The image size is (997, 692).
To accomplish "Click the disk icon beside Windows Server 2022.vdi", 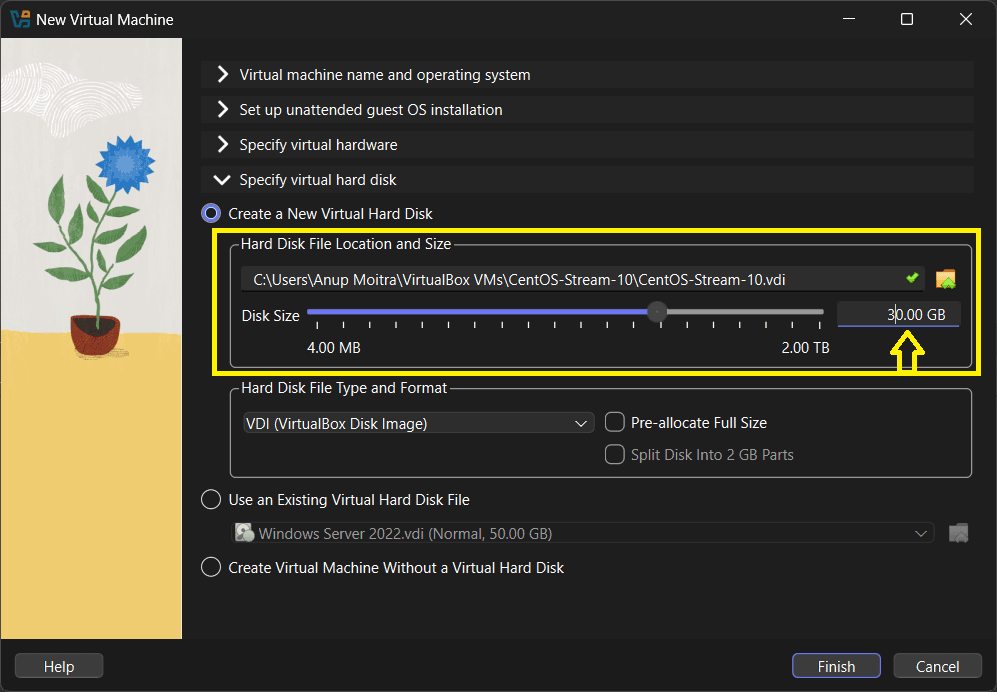I will click(x=244, y=533).
